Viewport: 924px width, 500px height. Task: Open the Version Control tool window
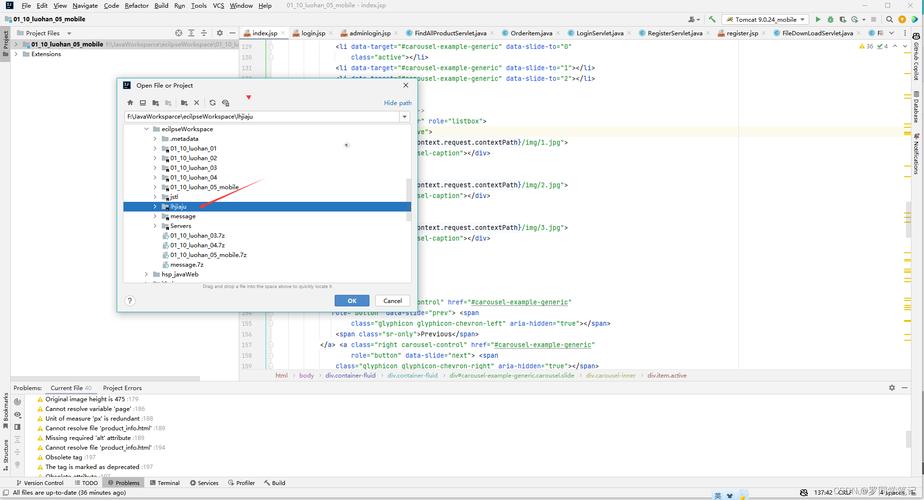(x=39, y=482)
